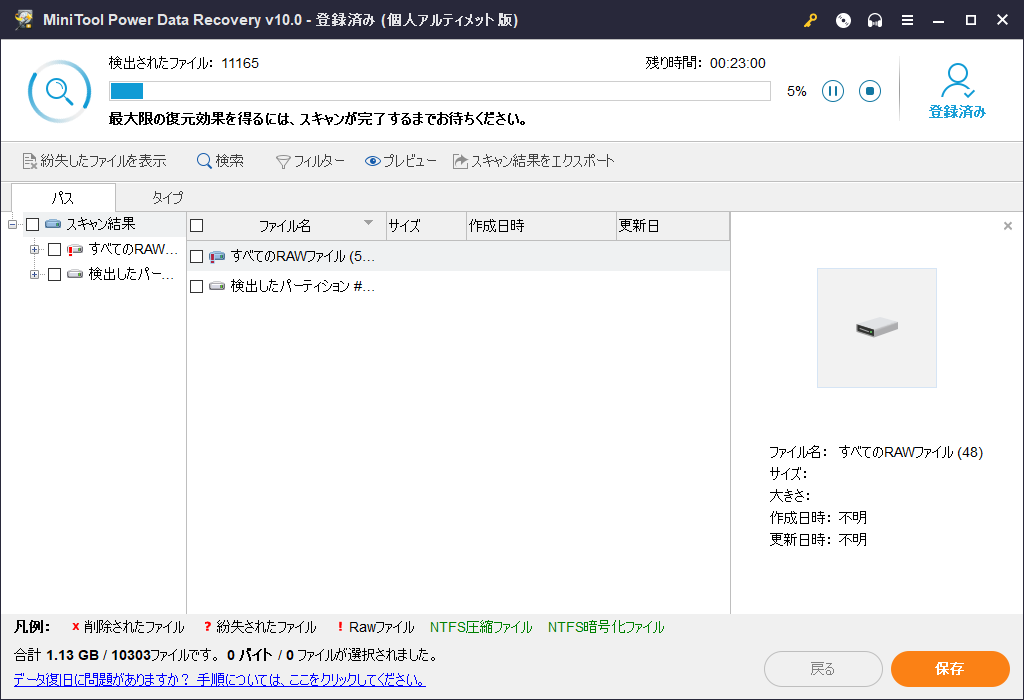Image resolution: width=1024 pixels, height=700 pixels.
Task: Open the プレビュー eye tool
Action: [x=400, y=161]
